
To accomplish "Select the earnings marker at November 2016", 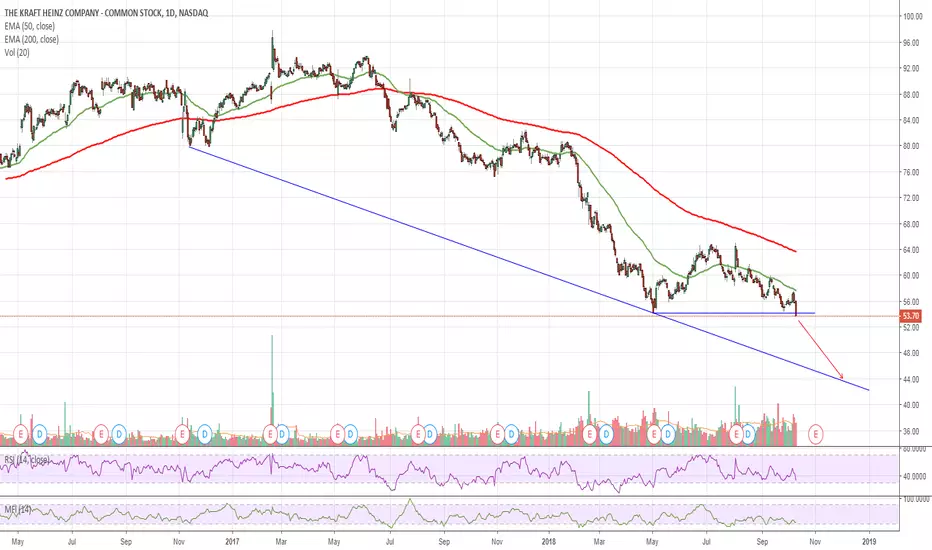I will 182,434.
